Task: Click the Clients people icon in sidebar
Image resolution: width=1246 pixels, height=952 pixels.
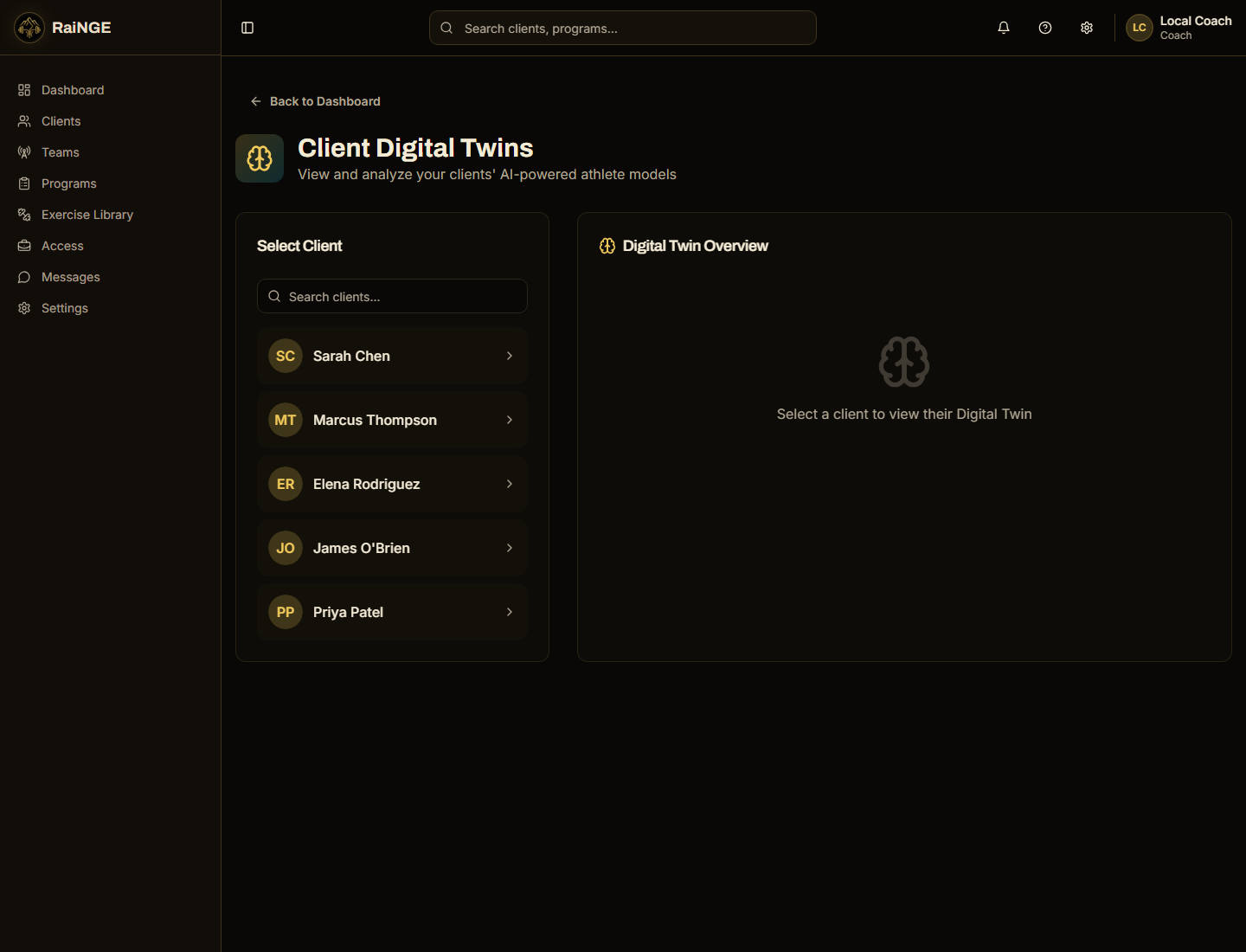Action: click(x=24, y=121)
